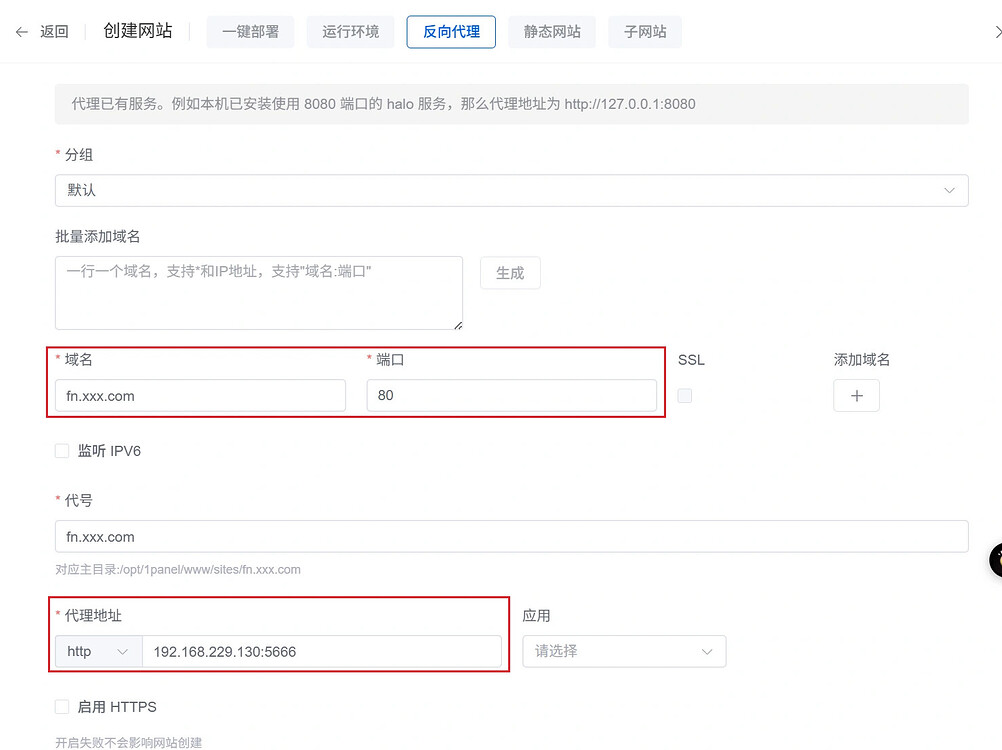Open the 分组 dropdown showing 默认
The image size is (1002, 750).
pos(512,190)
